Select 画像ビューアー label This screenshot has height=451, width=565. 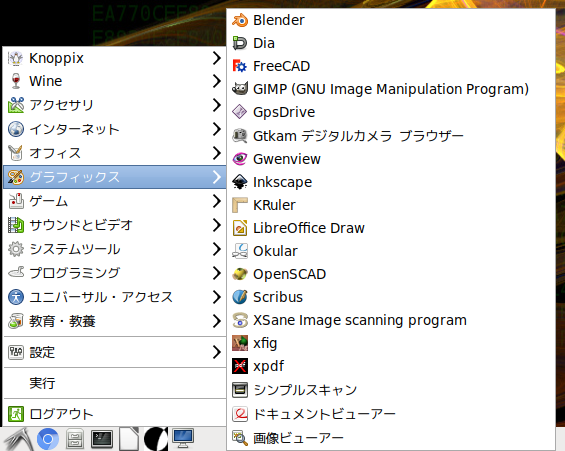[x=298, y=438]
